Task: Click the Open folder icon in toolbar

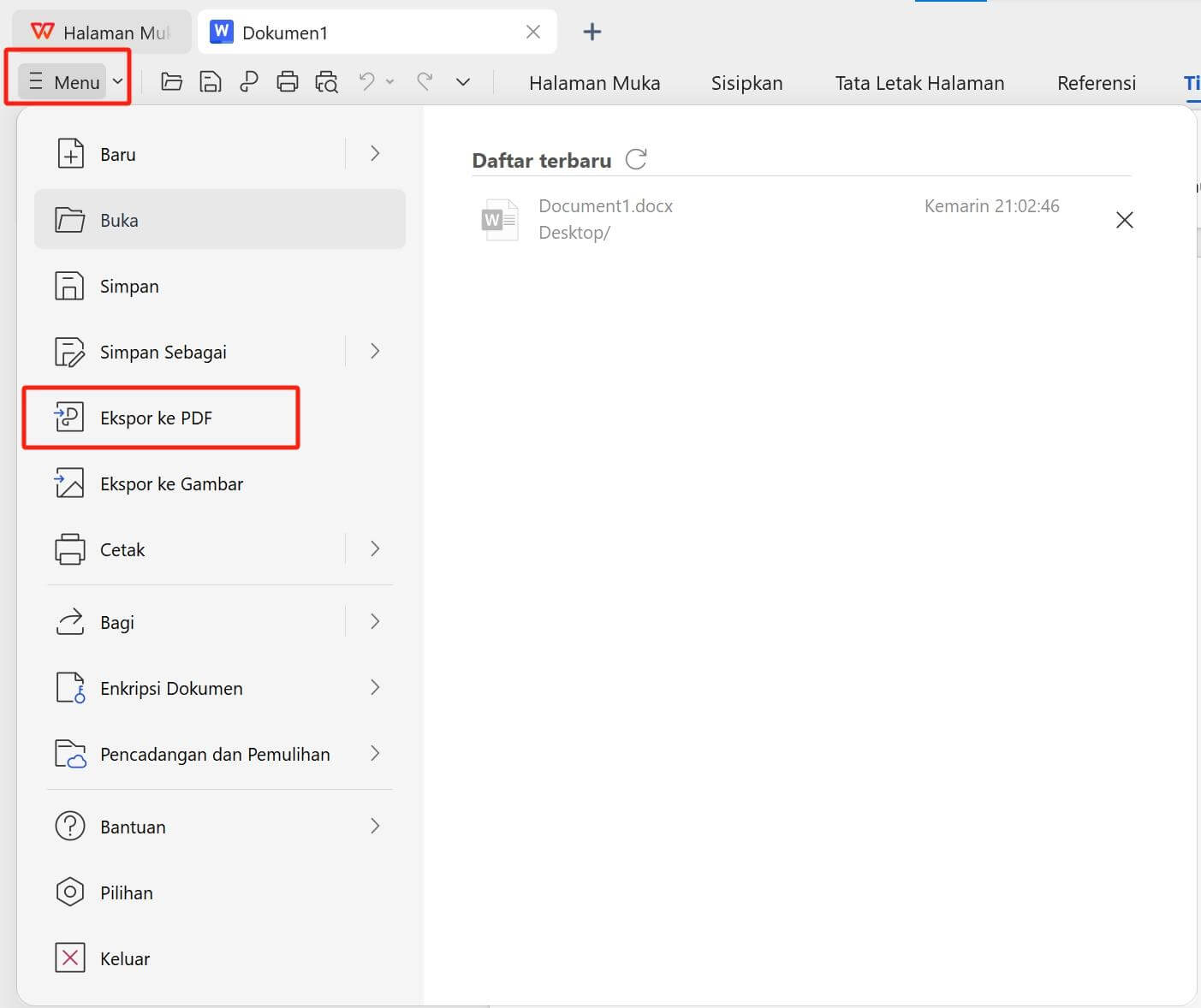Action: (x=171, y=82)
